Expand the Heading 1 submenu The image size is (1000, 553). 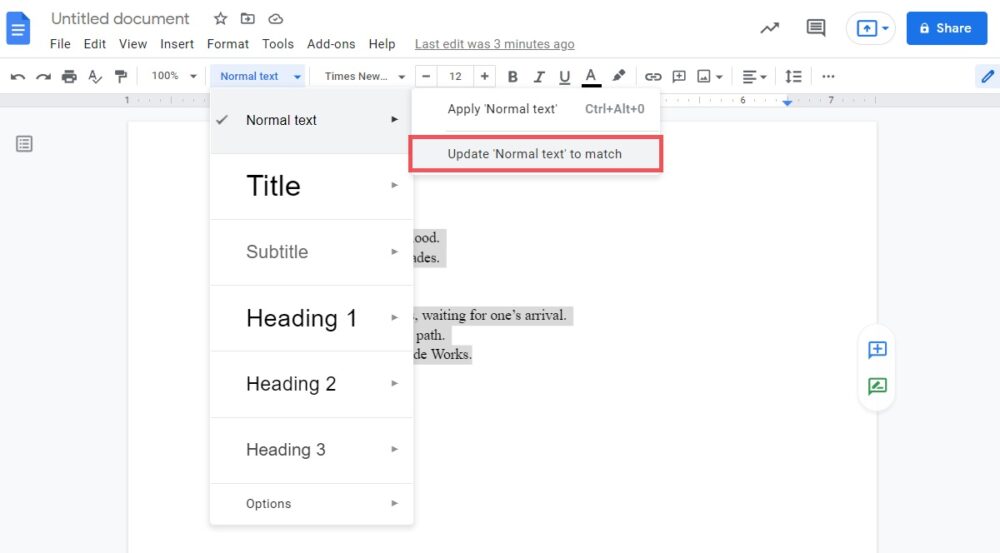[x=311, y=318]
